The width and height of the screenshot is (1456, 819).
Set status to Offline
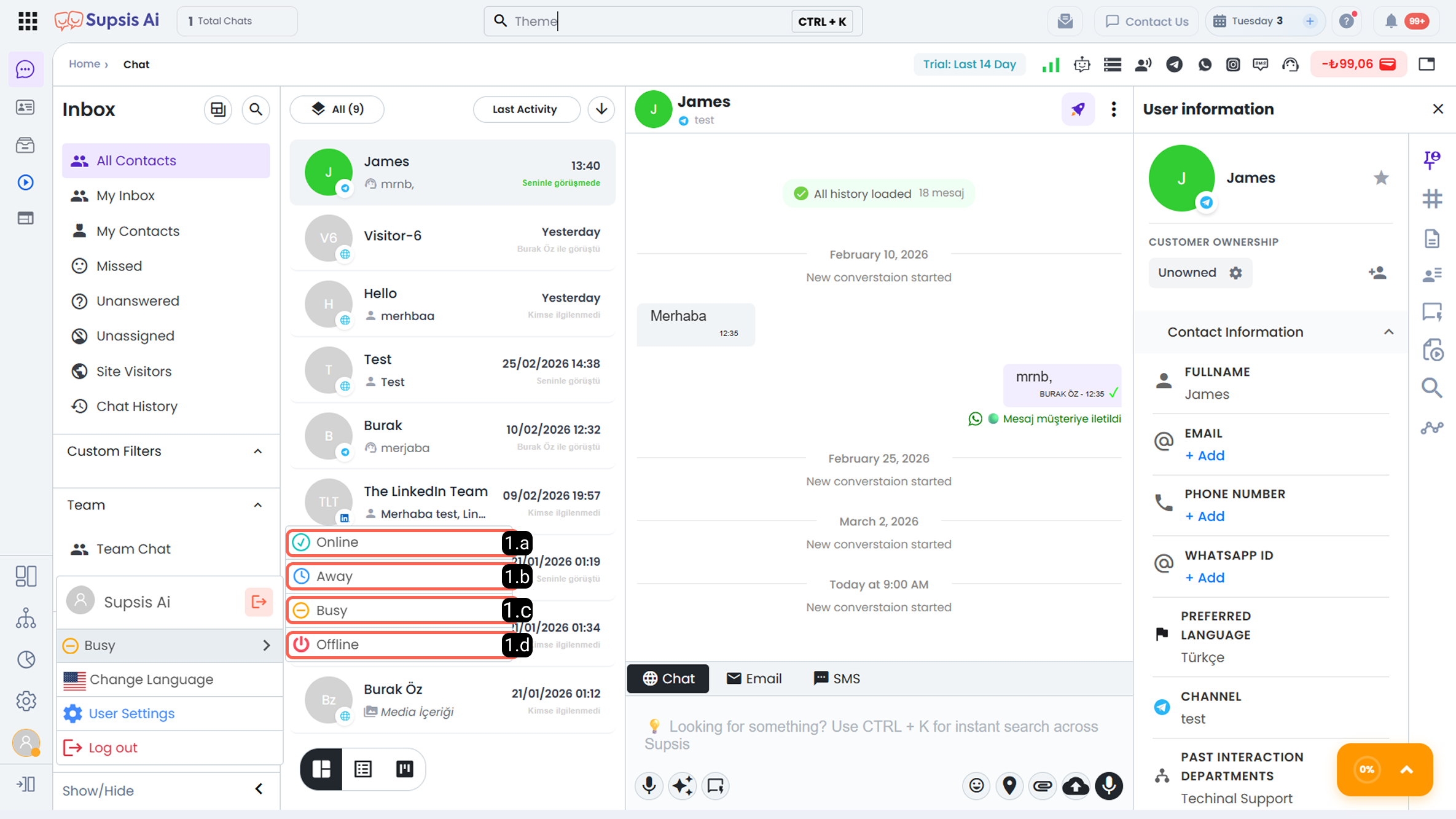coord(401,645)
